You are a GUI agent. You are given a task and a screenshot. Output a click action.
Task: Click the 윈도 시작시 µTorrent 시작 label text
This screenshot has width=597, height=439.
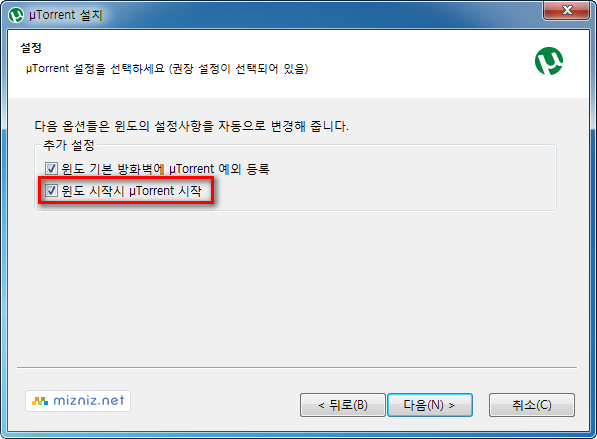[131, 190]
